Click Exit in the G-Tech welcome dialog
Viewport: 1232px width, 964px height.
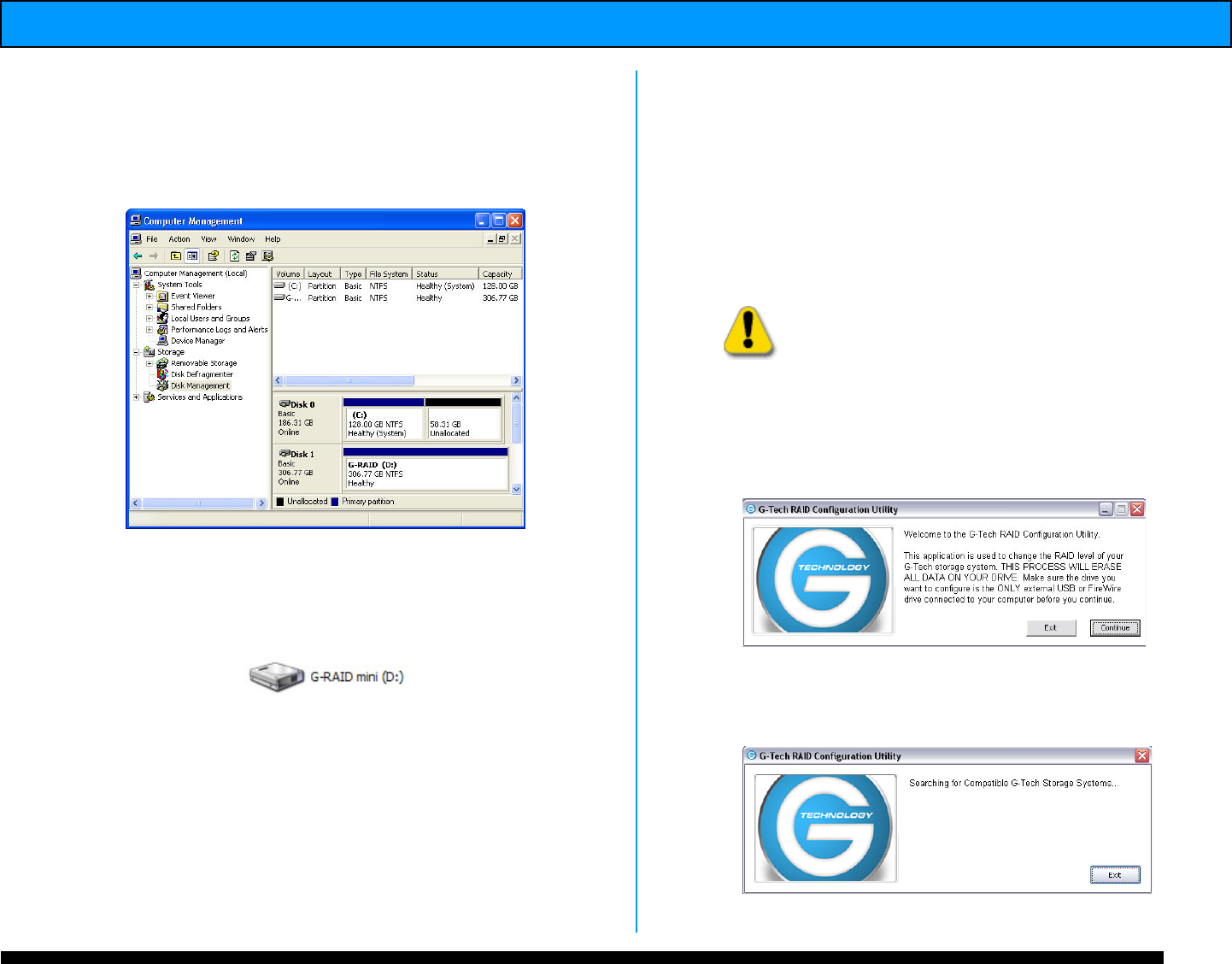1051,627
